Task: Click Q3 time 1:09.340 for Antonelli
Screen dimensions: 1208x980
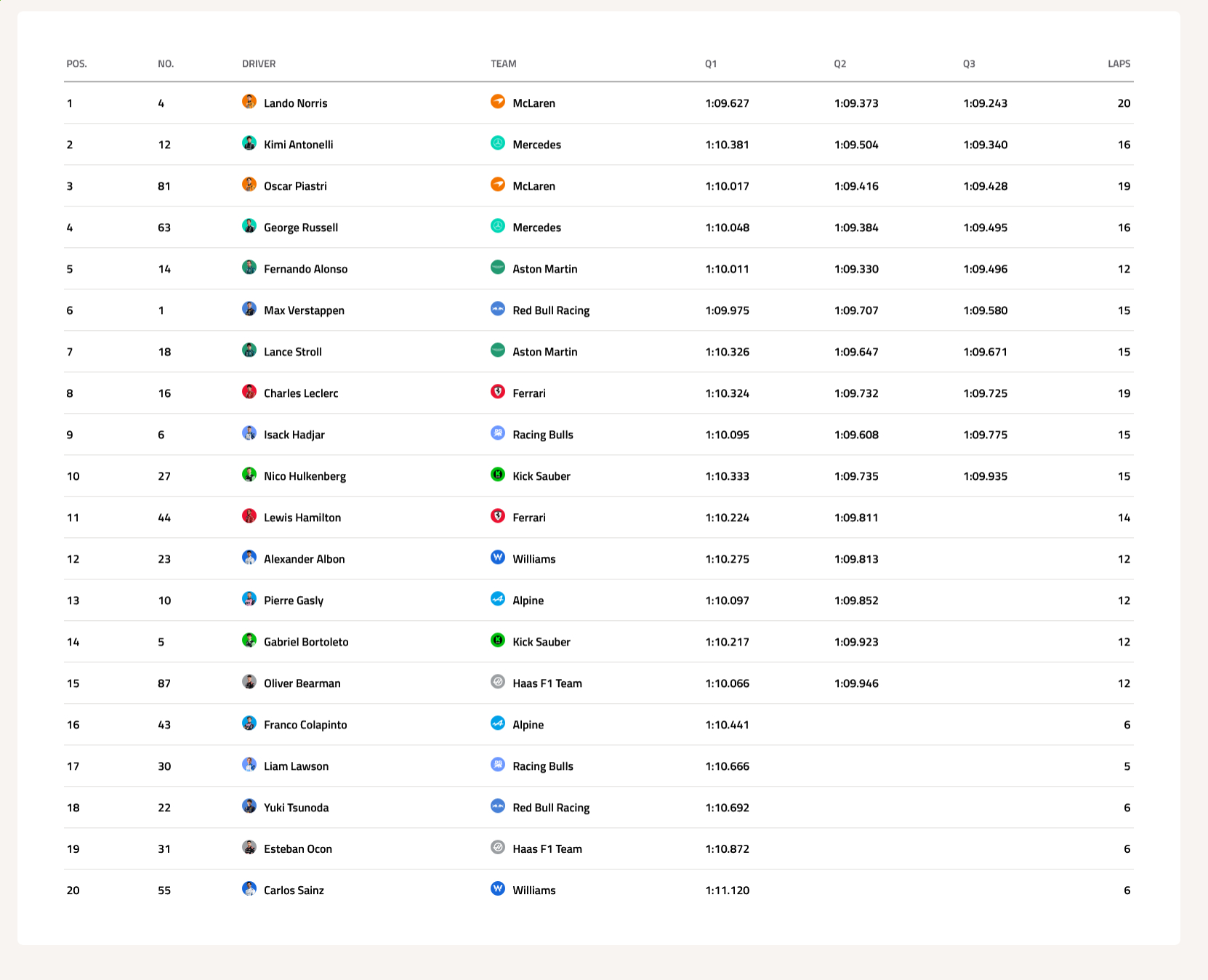Action: [x=986, y=145]
